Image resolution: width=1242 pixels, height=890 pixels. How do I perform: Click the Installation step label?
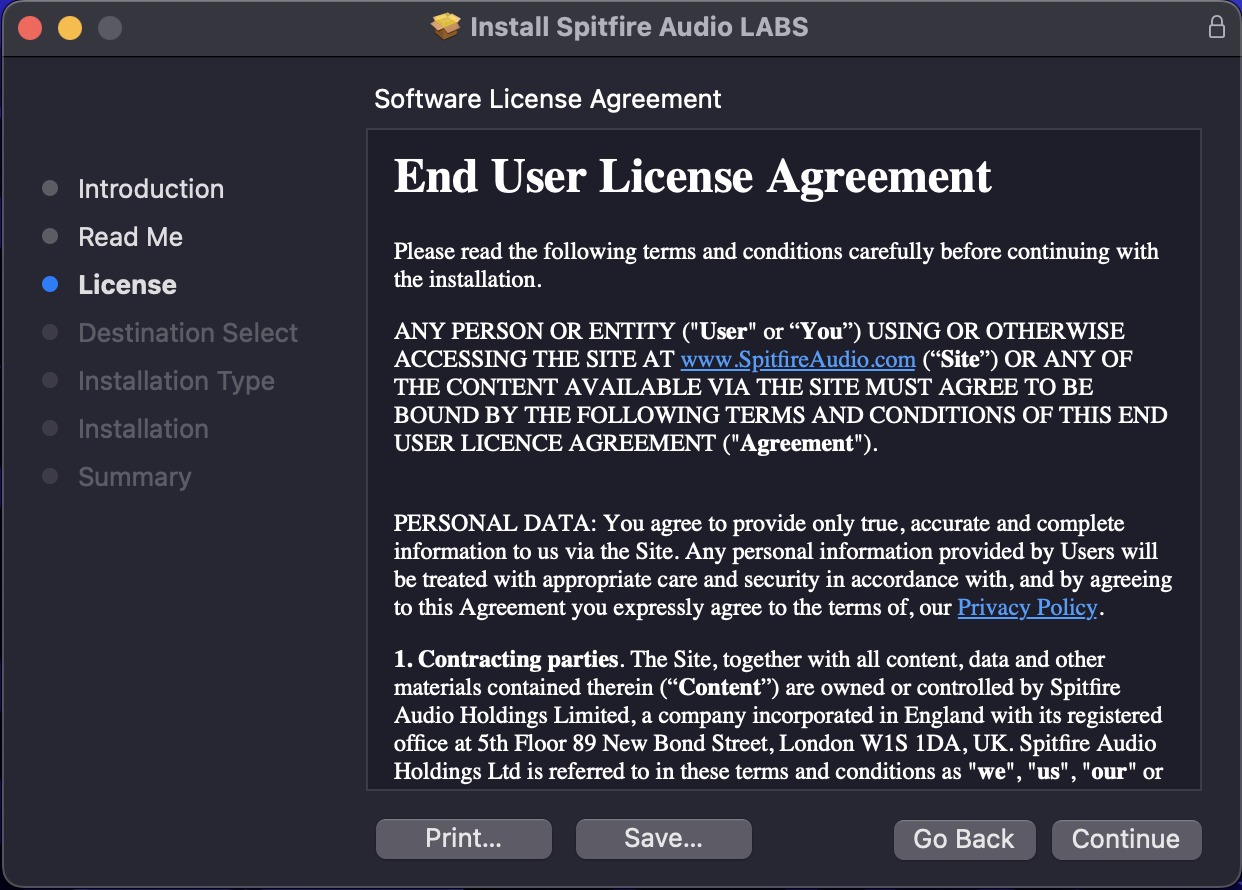143,429
